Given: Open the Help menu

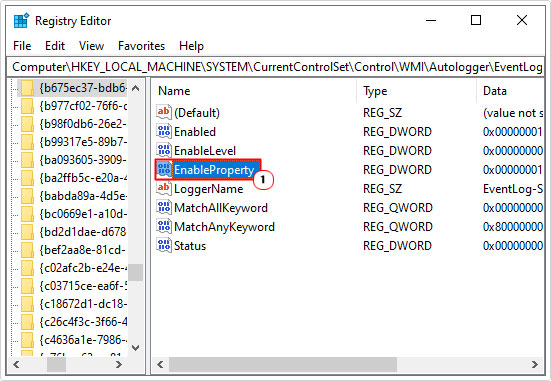Looking at the screenshot, I should click(x=191, y=46).
